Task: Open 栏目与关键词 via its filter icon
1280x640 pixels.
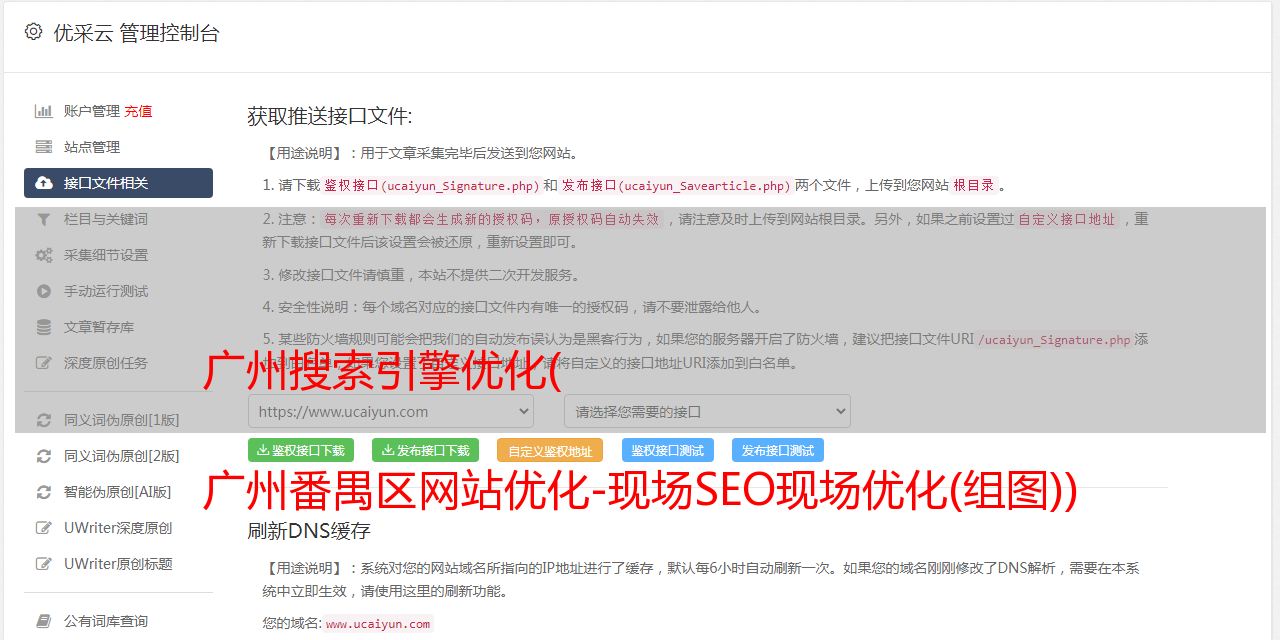Action: 44,219
